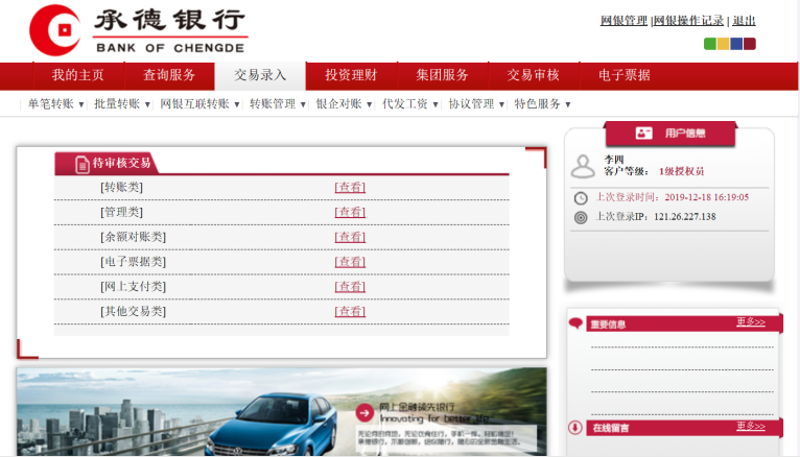This screenshot has width=800, height=457.
Task: Click the red arrow icon on car banner
Action: coord(365,411)
